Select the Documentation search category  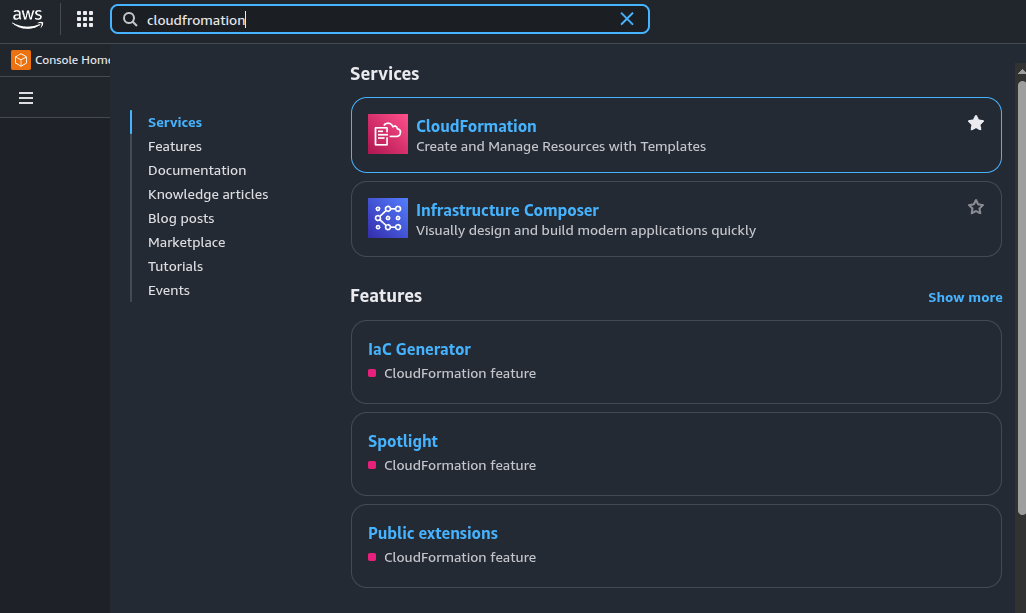point(197,170)
